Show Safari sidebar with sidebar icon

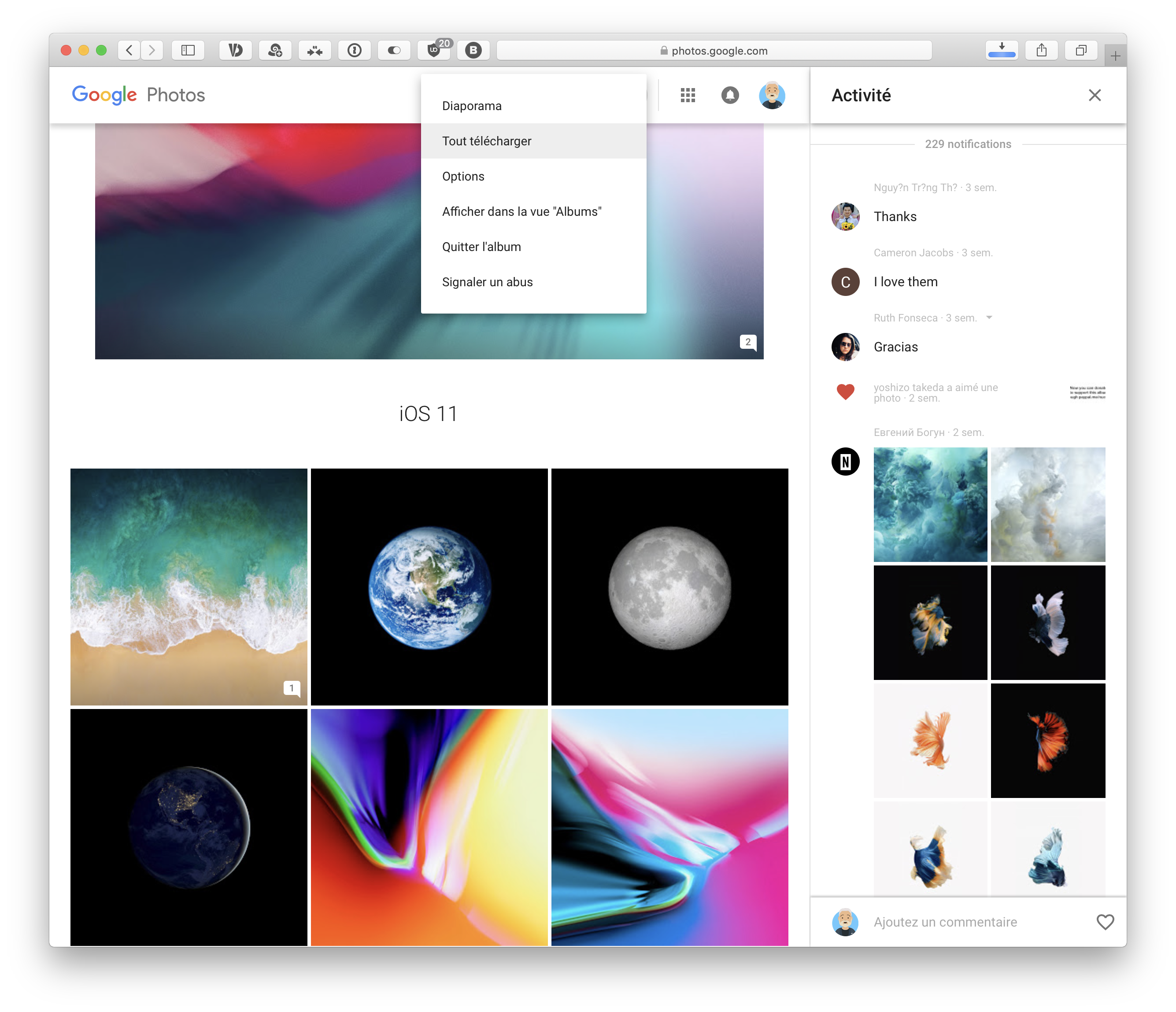coord(188,51)
